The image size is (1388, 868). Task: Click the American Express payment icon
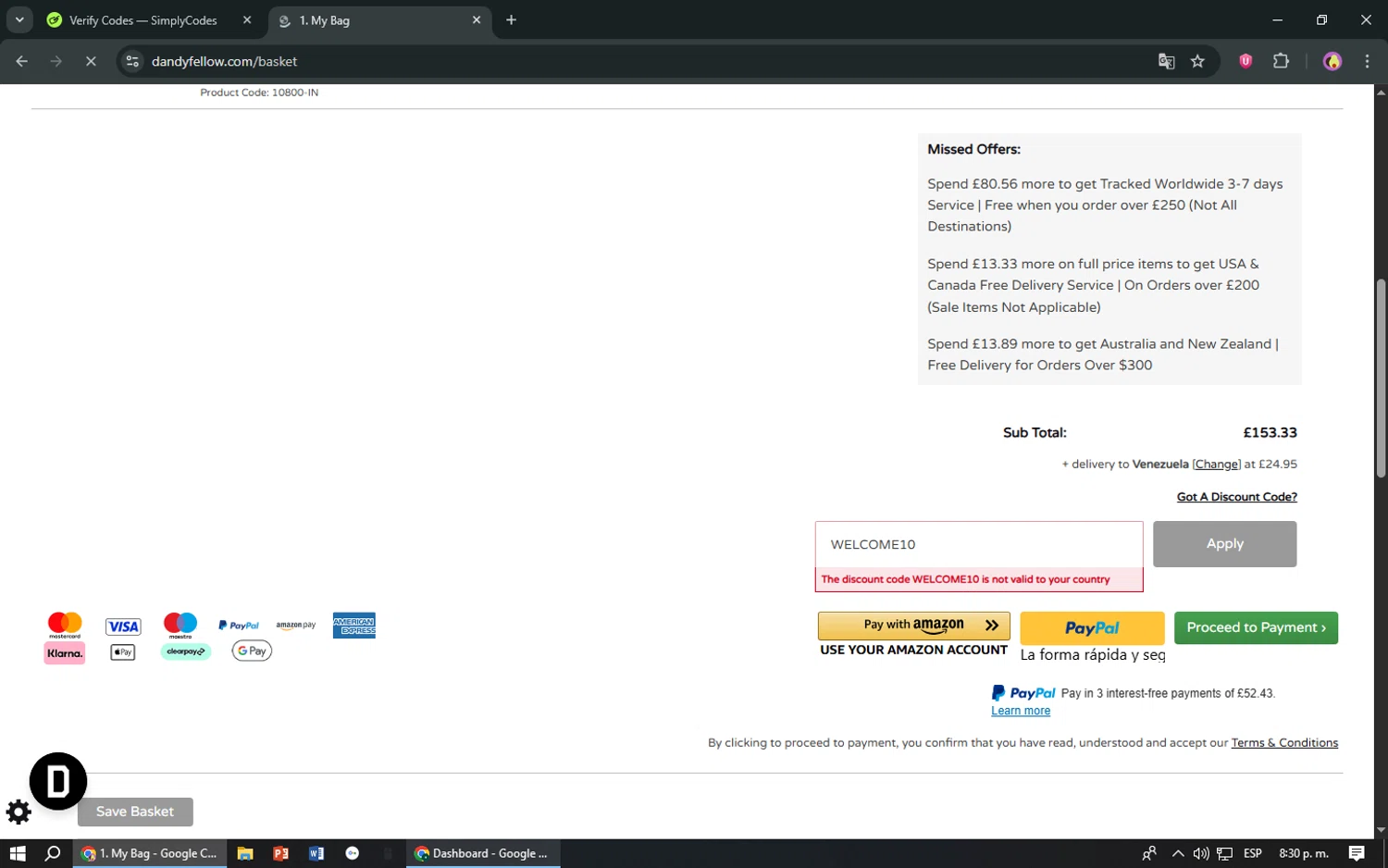click(x=354, y=626)
